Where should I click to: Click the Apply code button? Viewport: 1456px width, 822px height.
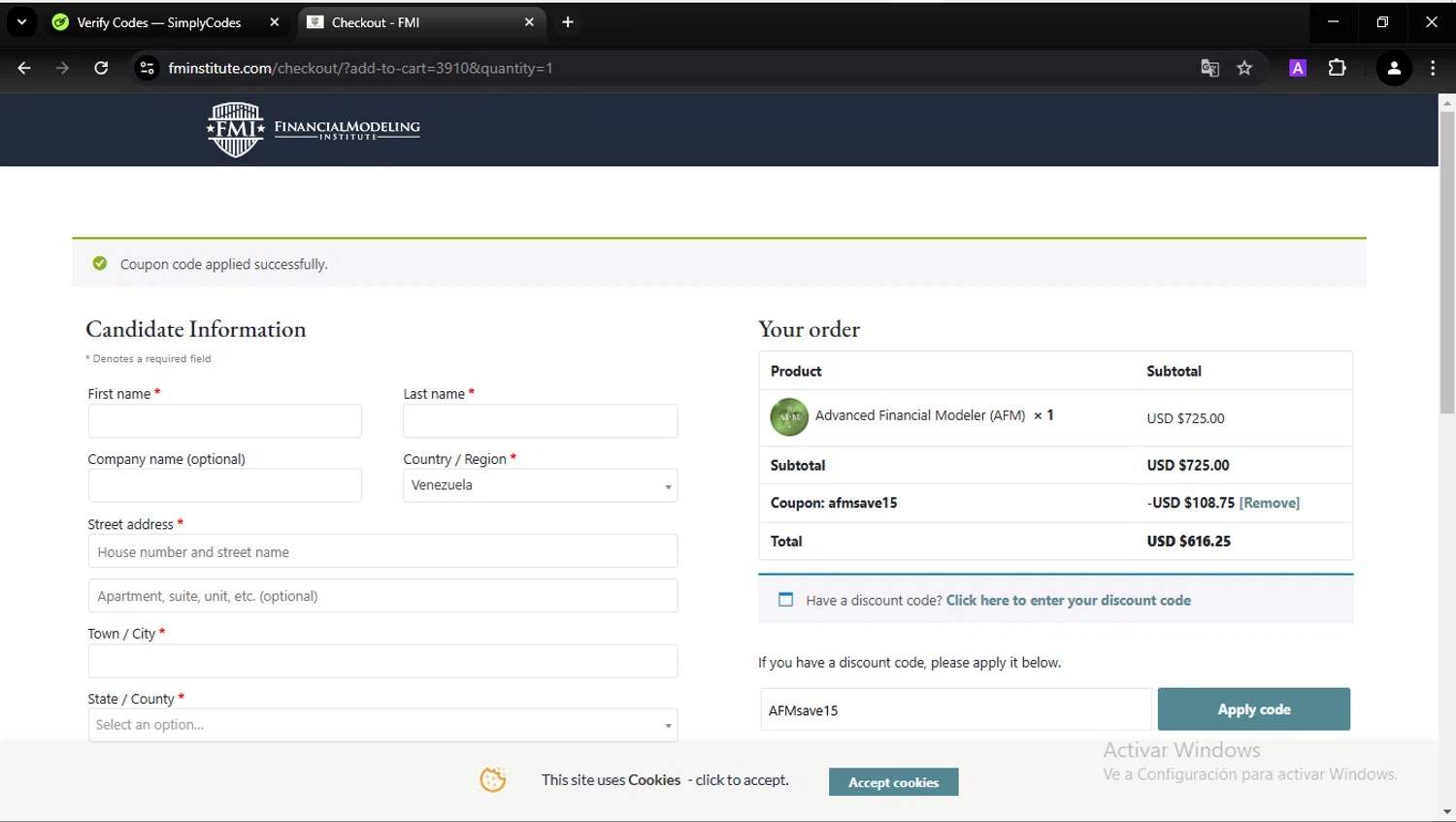tap(1254, 709)
